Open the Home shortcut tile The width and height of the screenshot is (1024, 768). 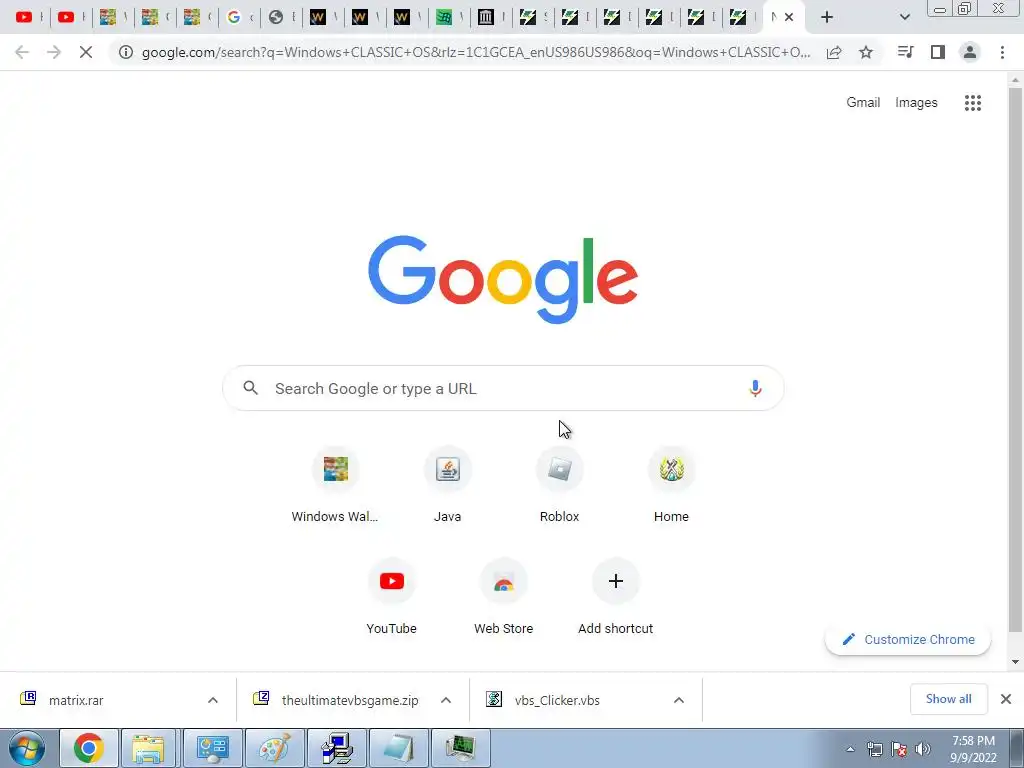point(671,485)
